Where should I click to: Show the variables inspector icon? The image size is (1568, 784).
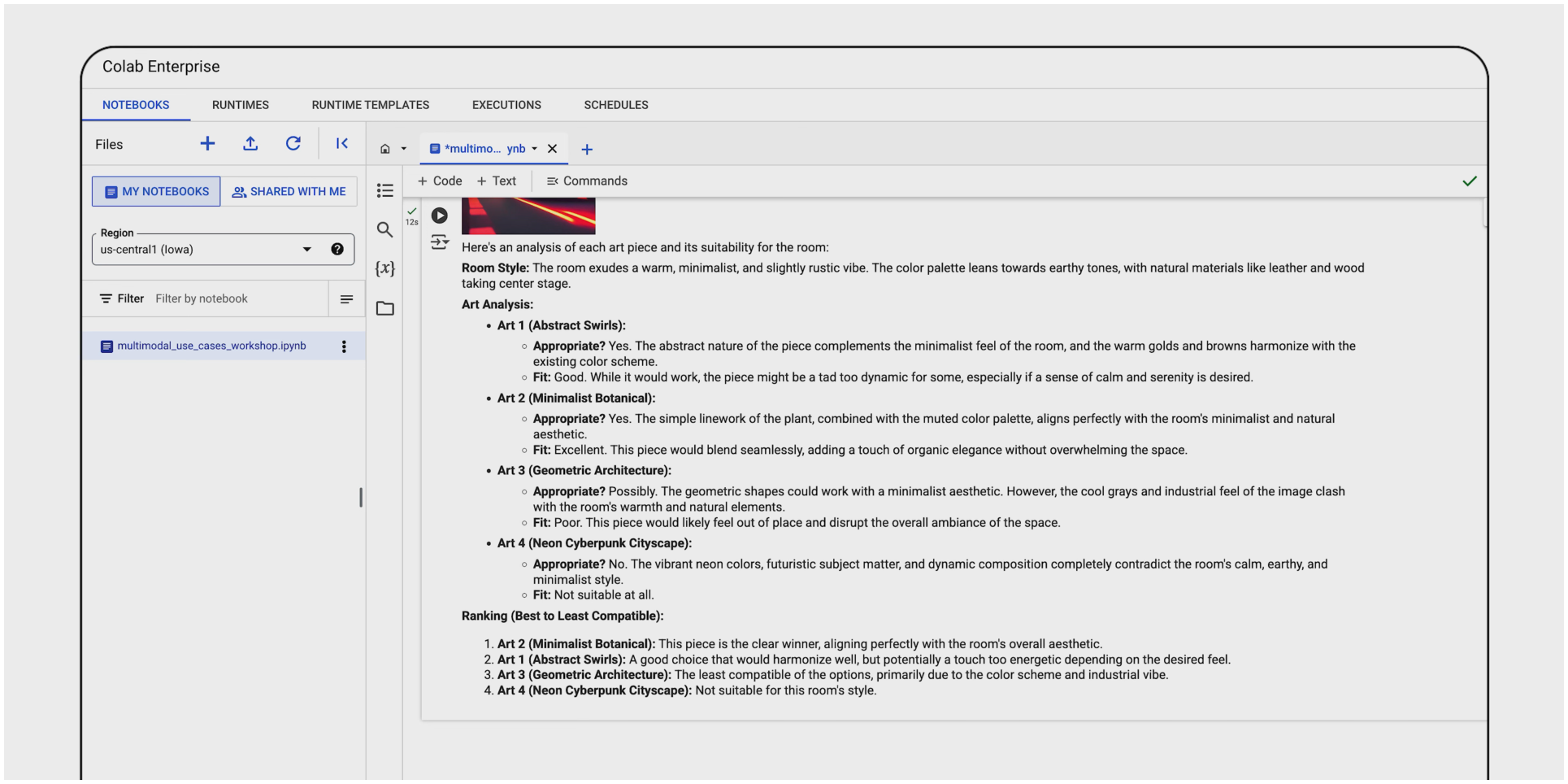tap(385, 268)
